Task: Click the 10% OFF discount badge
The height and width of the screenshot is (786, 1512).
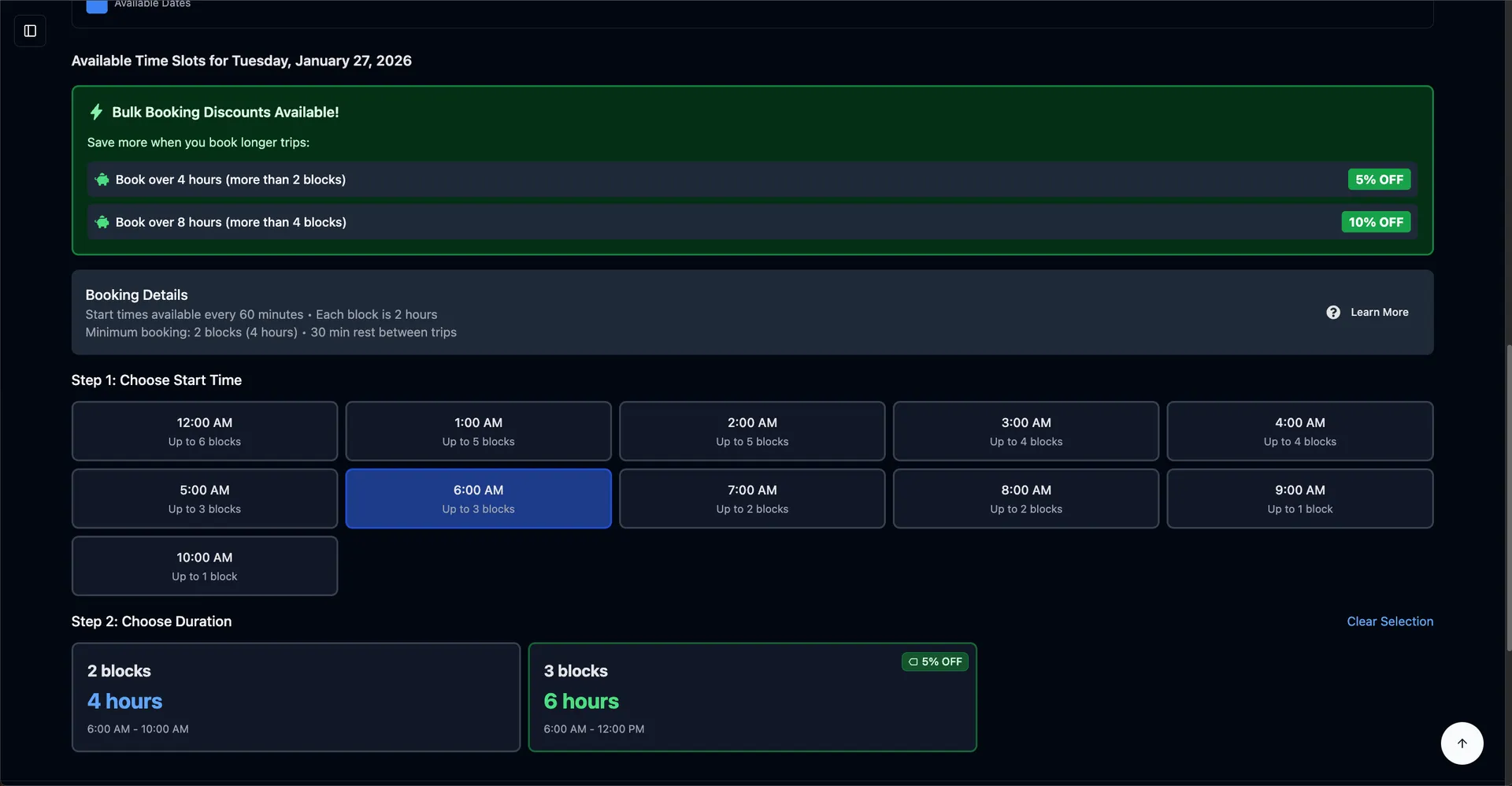Action: [x=1375, y=222]
